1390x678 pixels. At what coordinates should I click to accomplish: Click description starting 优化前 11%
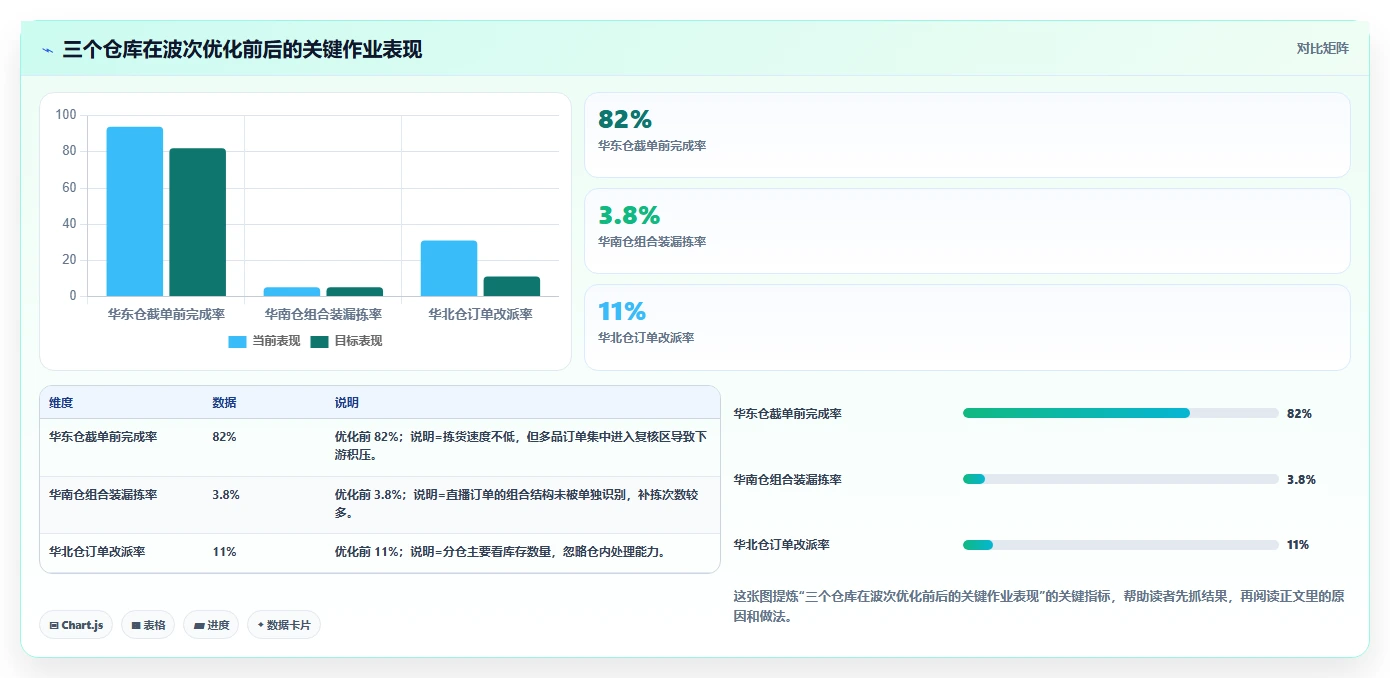point(500,551)
